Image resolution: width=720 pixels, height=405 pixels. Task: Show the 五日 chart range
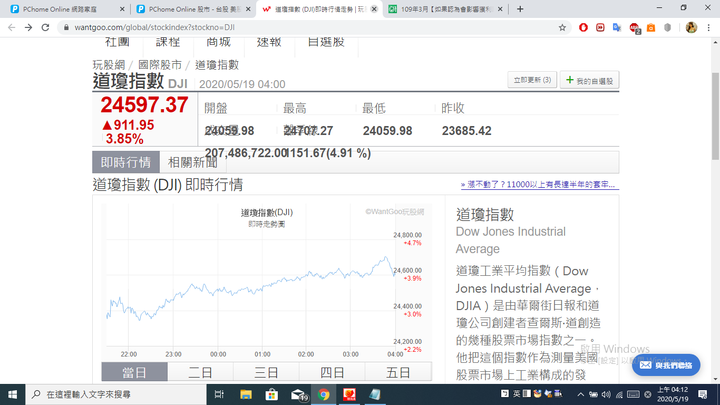[398, 372]
